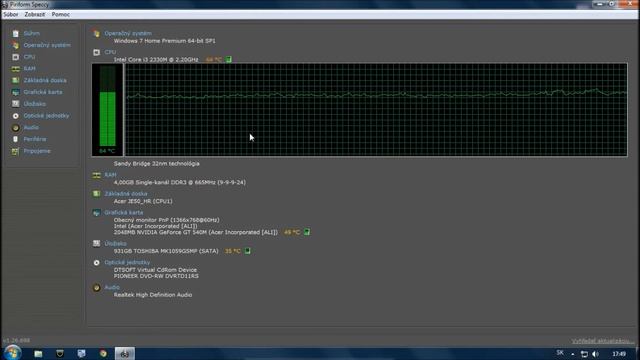Toggle CPU temperature graph icon beside 64 °C
The height and width of the screenshot is (360, 640).
(x=229, y=60)
